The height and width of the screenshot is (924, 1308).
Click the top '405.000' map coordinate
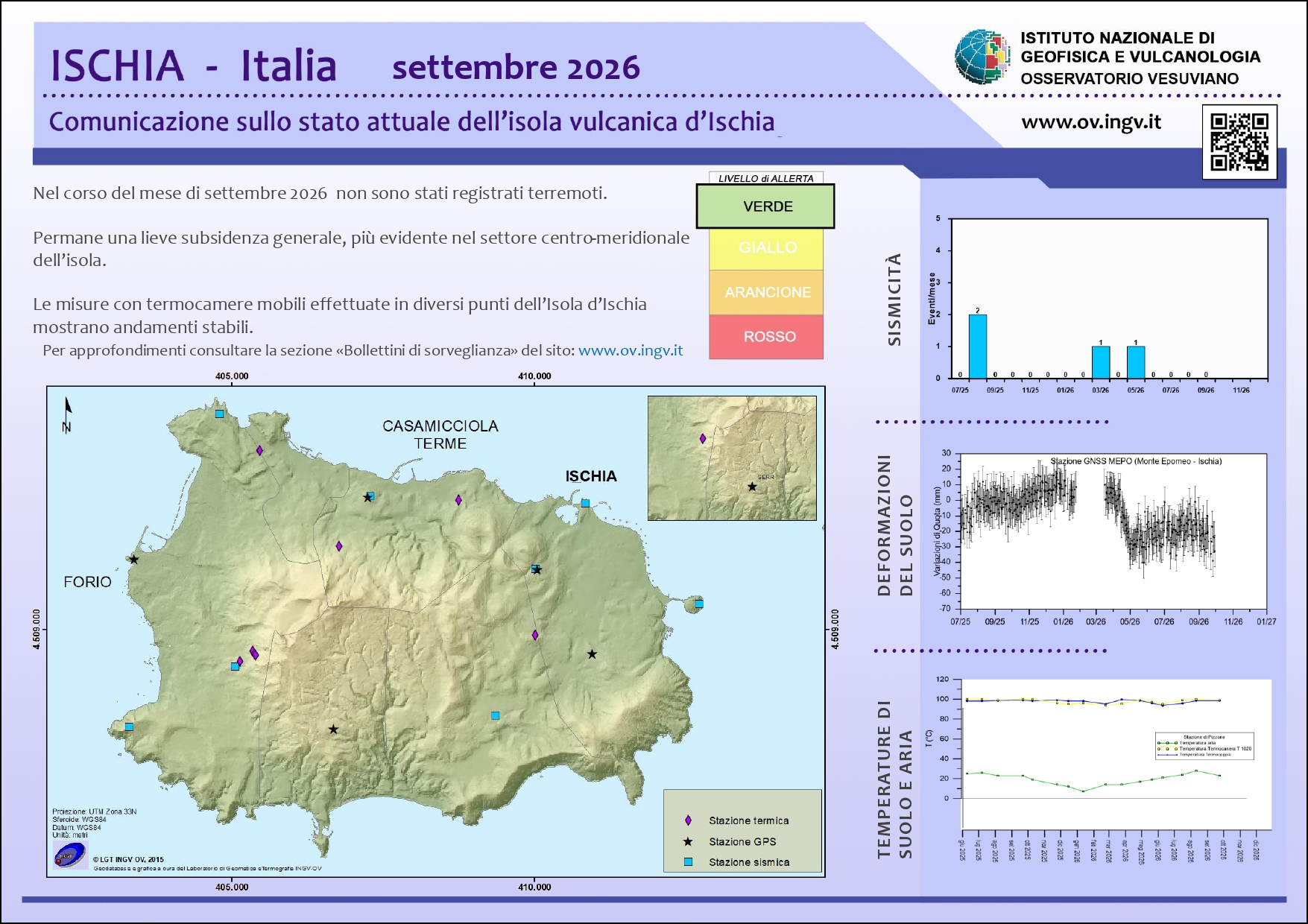(x=232, y=376)
